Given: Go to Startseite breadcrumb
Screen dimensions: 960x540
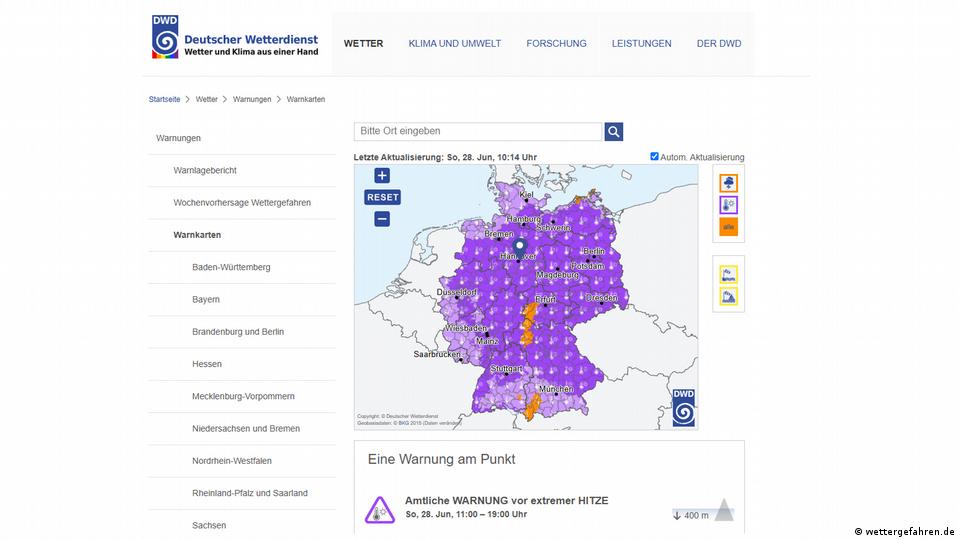Looking at the screenshot, I should [164, 99].
